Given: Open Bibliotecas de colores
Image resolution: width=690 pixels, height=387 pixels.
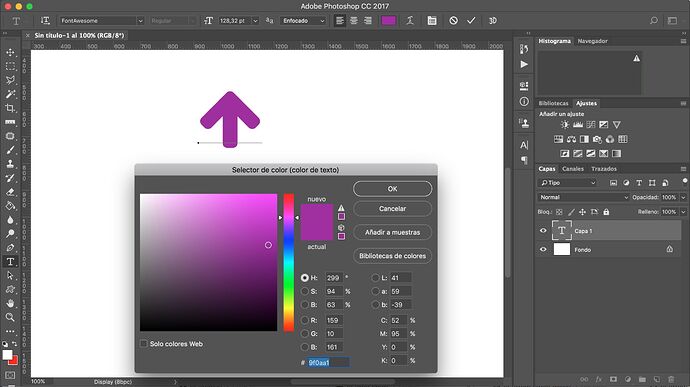Looking at the screenshot, I should point(393,256).
